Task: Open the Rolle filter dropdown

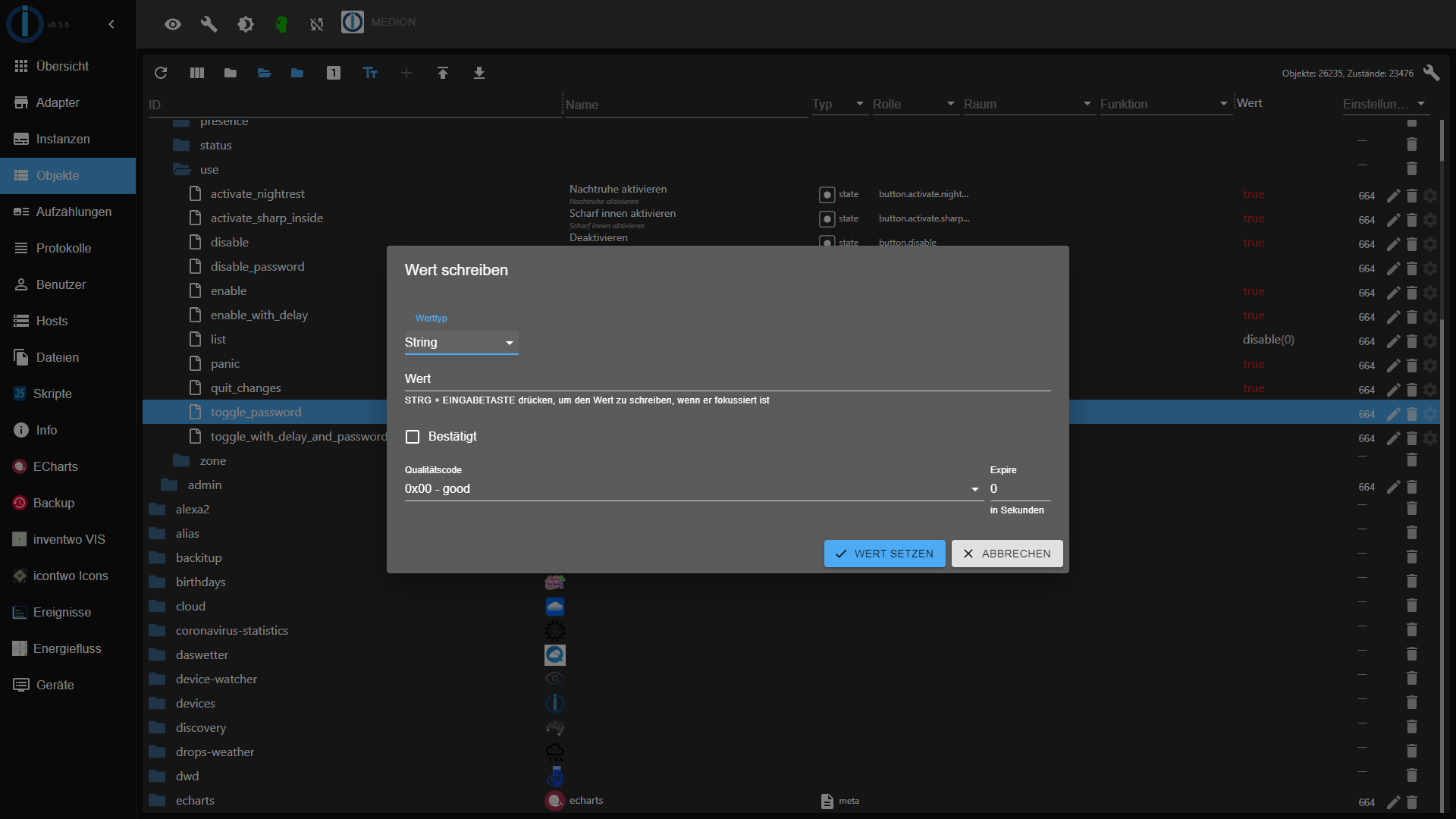Action: pos(915,104)
